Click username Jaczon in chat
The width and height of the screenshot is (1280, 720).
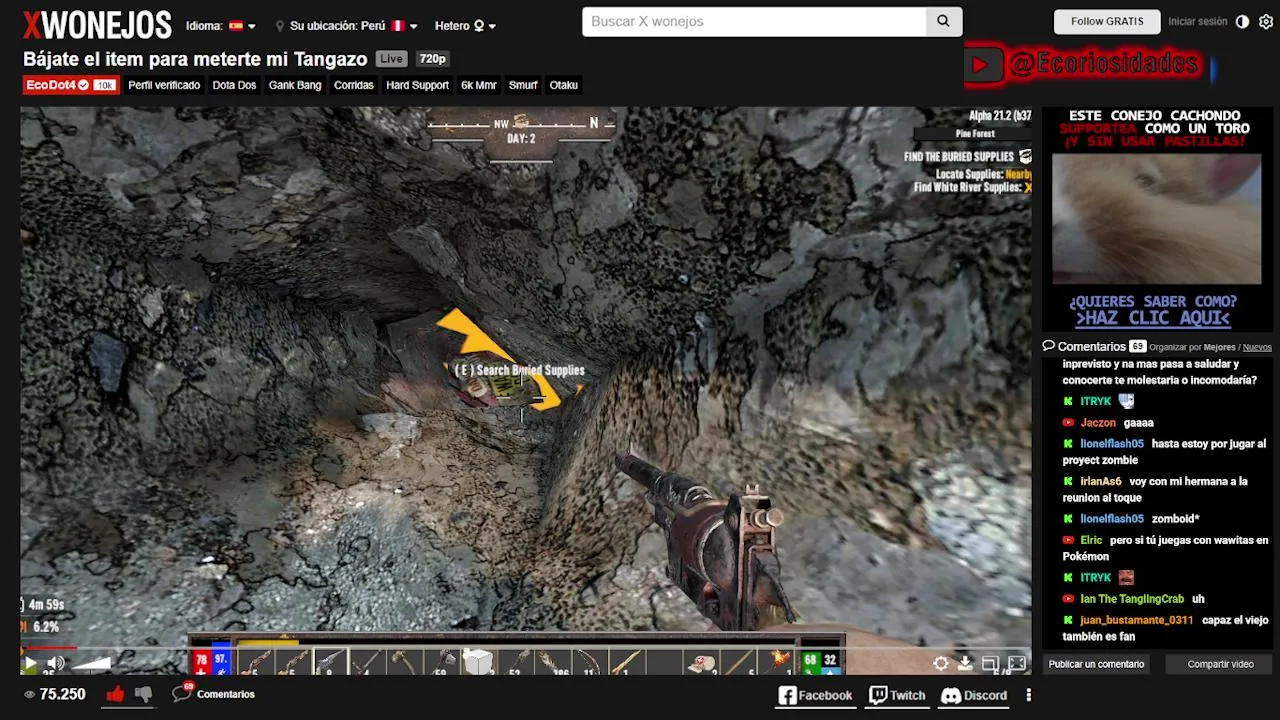point(1098,423)
